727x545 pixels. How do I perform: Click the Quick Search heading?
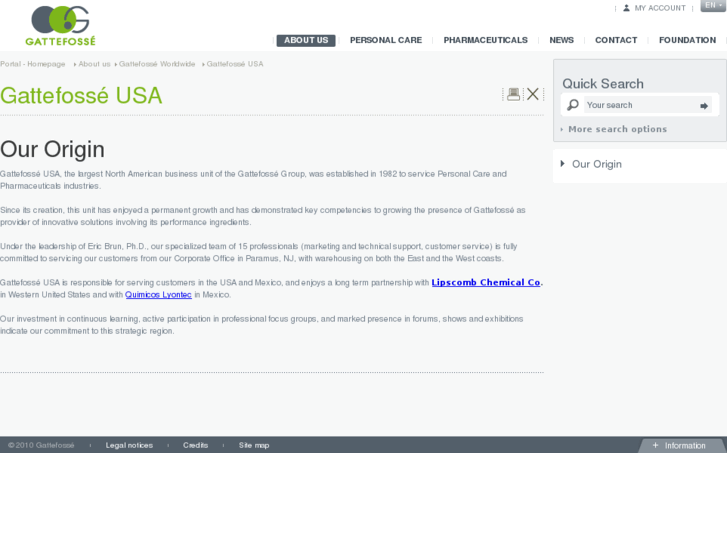[603, 84]
